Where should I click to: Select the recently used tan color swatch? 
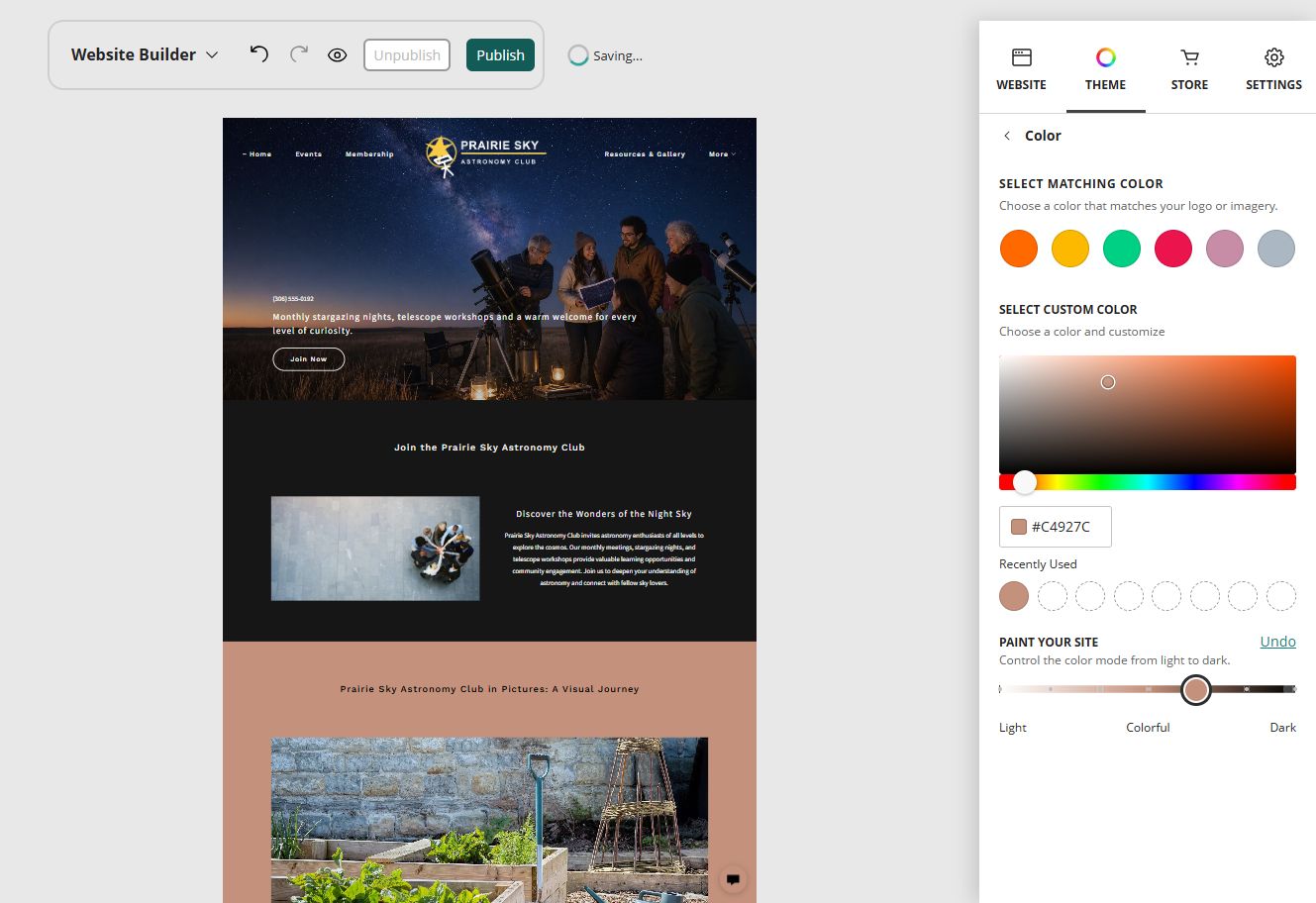click(x=1014, y=596)
